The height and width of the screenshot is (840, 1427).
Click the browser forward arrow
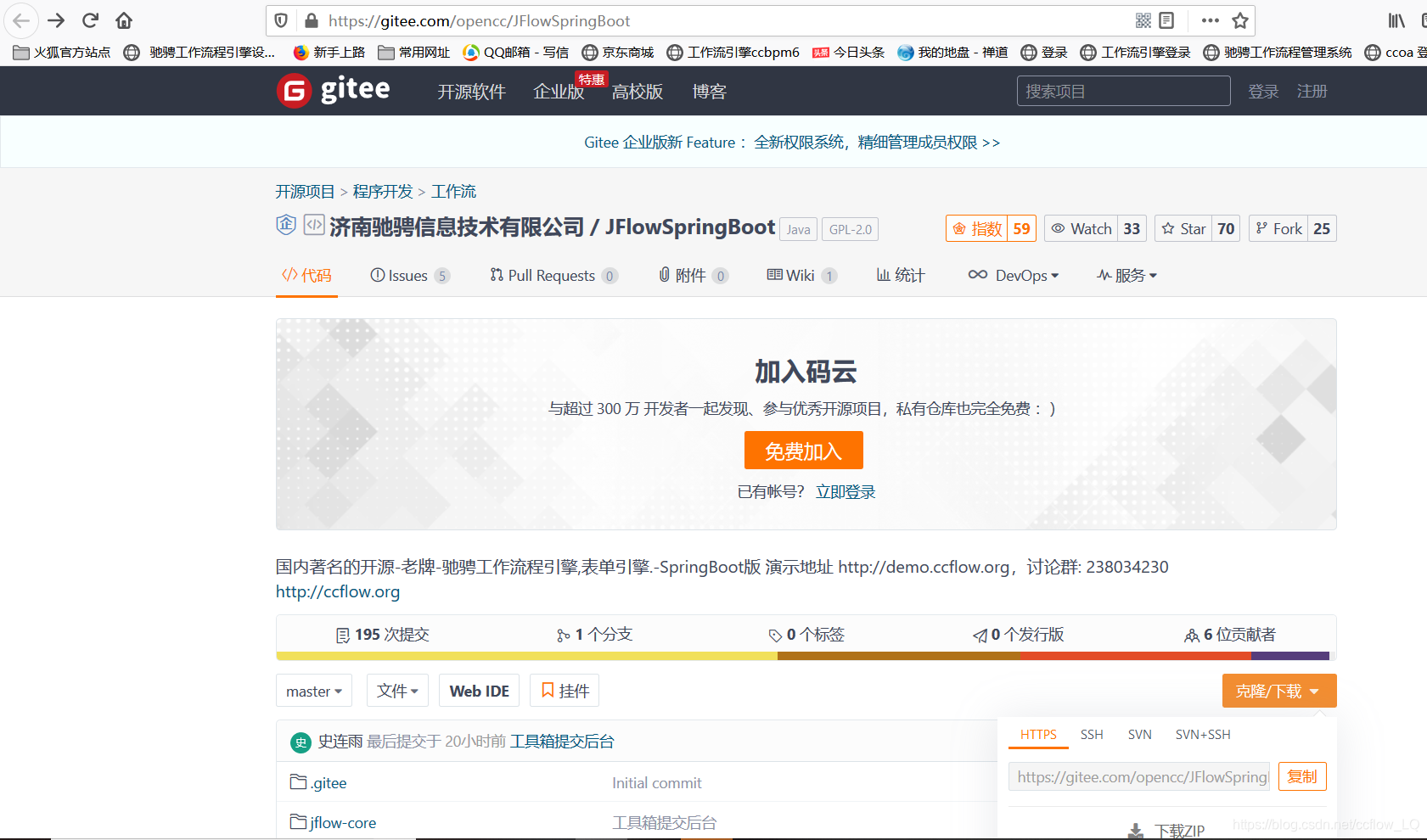tap(56, 20)
